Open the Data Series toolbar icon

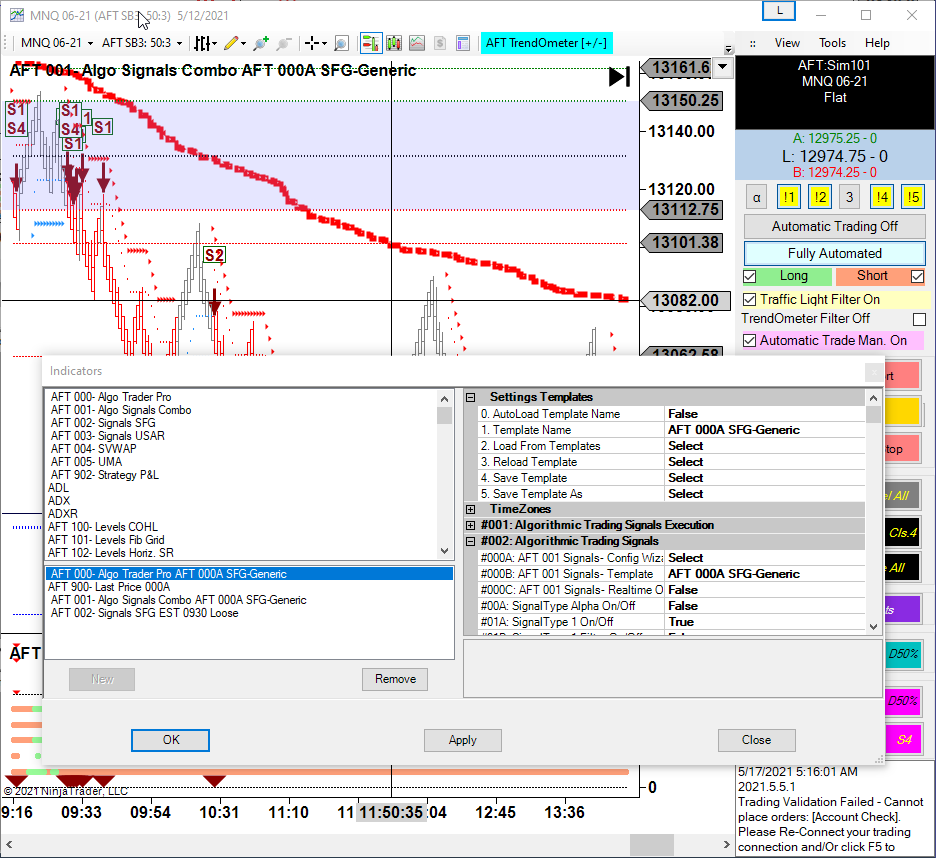coord(393,43)
